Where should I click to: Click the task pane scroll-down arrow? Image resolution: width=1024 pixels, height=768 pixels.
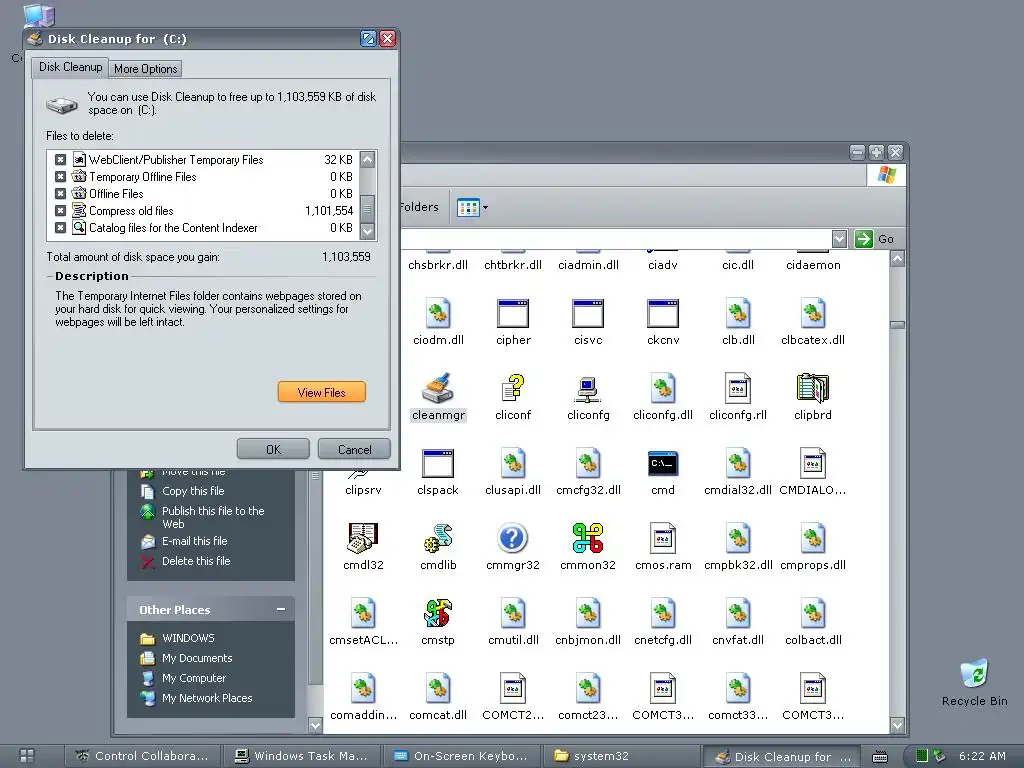315,724
